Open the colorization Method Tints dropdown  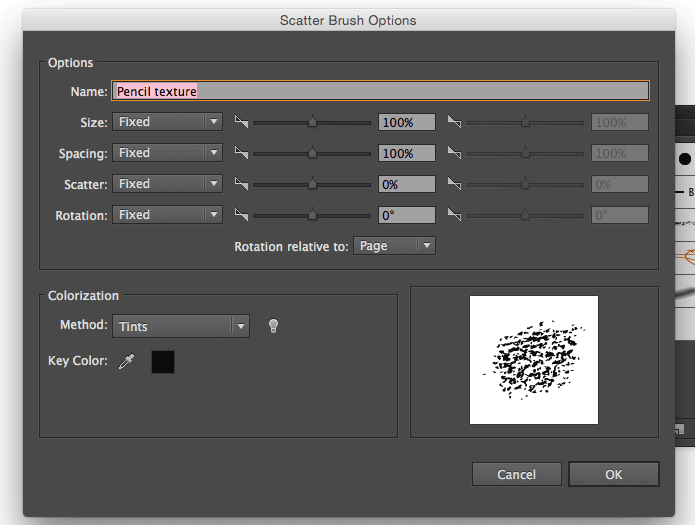coord(180,326)
